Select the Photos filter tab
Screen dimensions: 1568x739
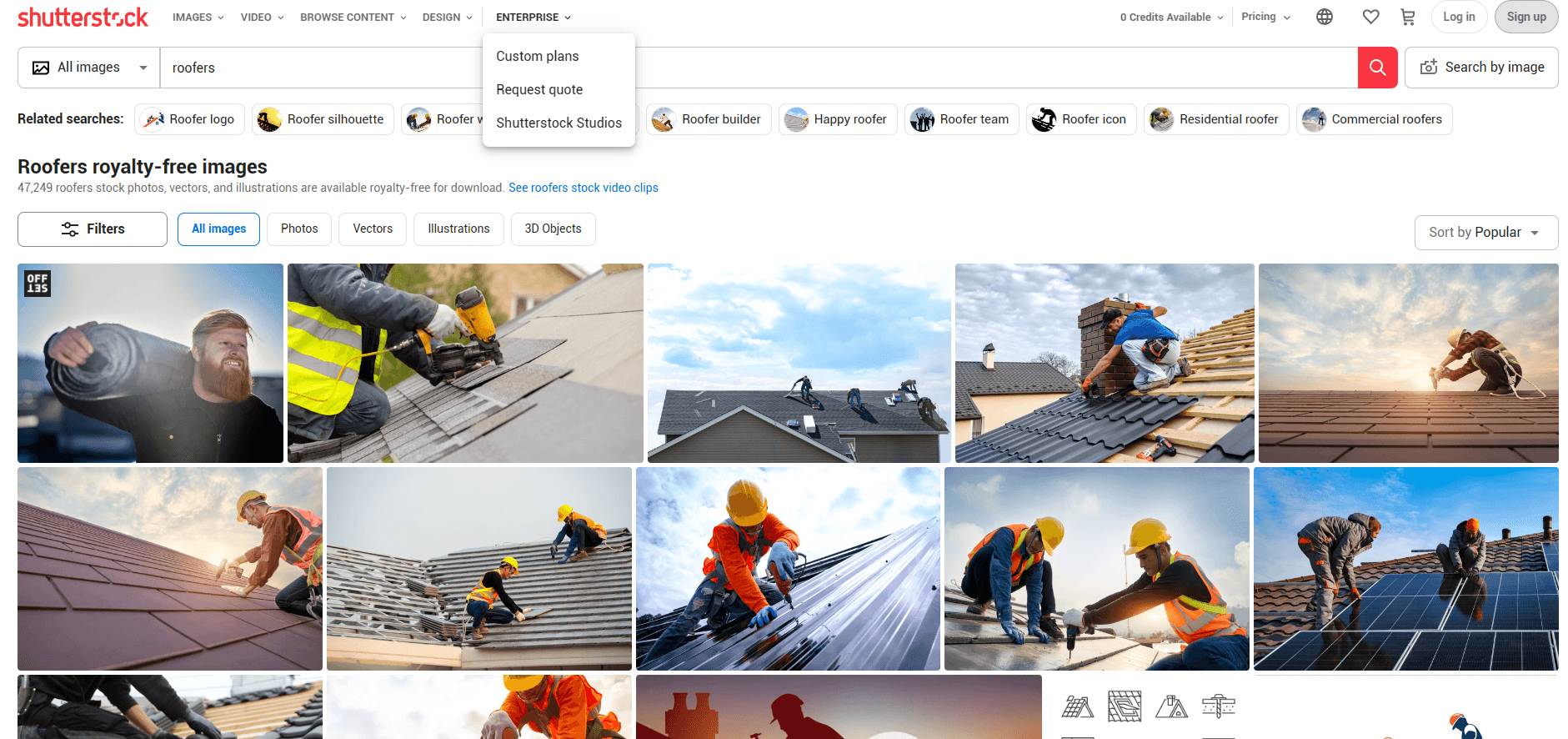(299, 229)
